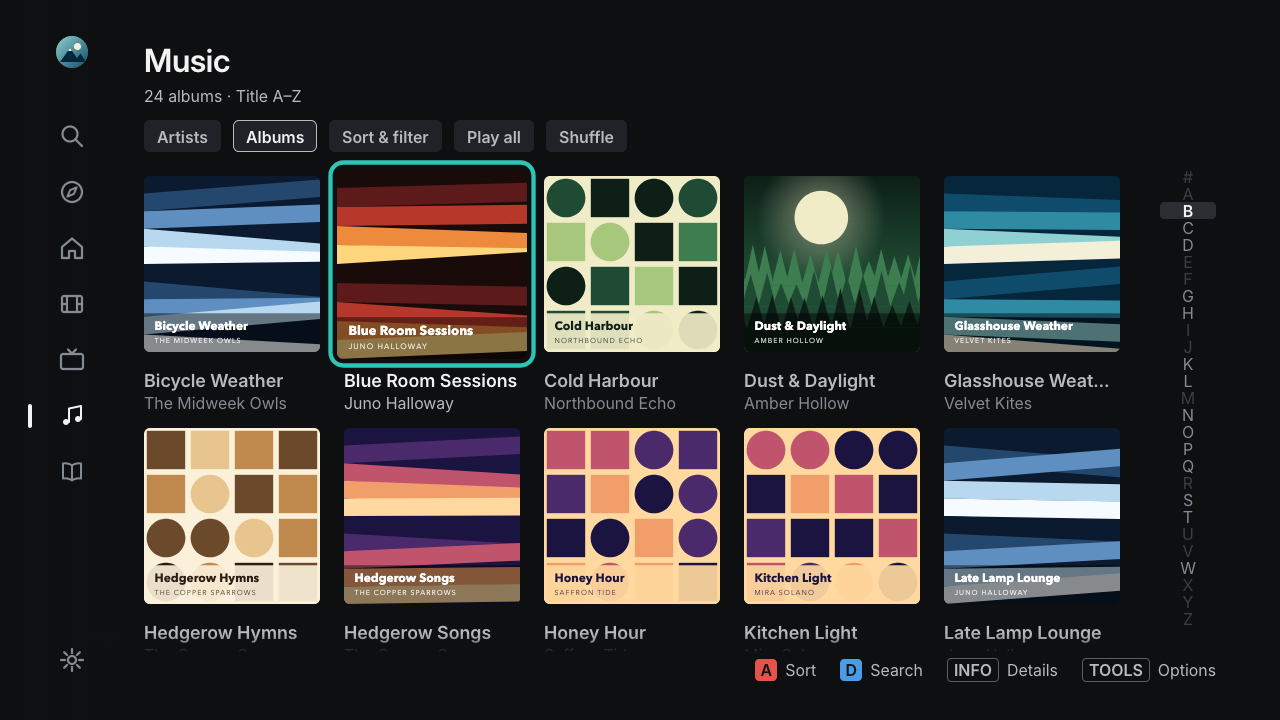Open the Sort & filter menu
1280x720 pixels.
[385, 137]
